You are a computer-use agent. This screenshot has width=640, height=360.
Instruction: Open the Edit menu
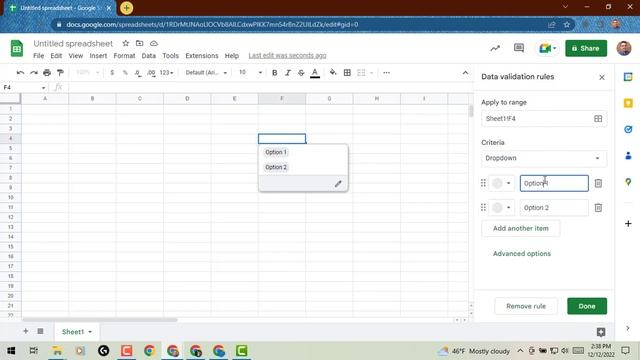coord(56,56)
